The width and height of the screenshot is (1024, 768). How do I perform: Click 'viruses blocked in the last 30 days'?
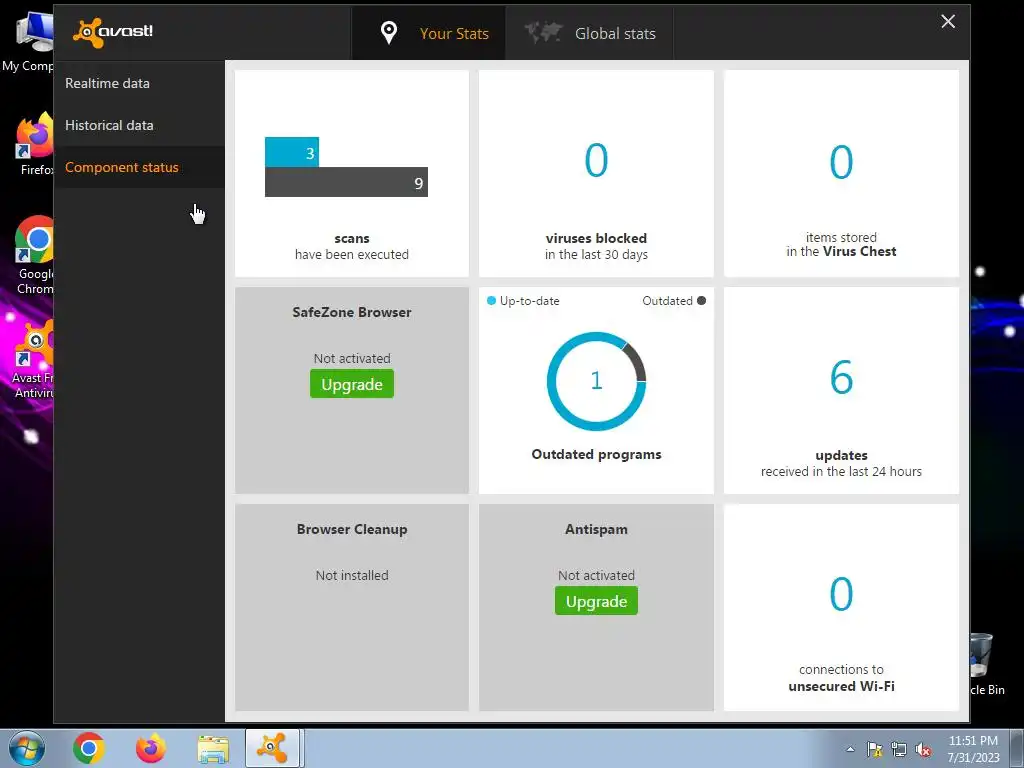click(x=596, y=247)
